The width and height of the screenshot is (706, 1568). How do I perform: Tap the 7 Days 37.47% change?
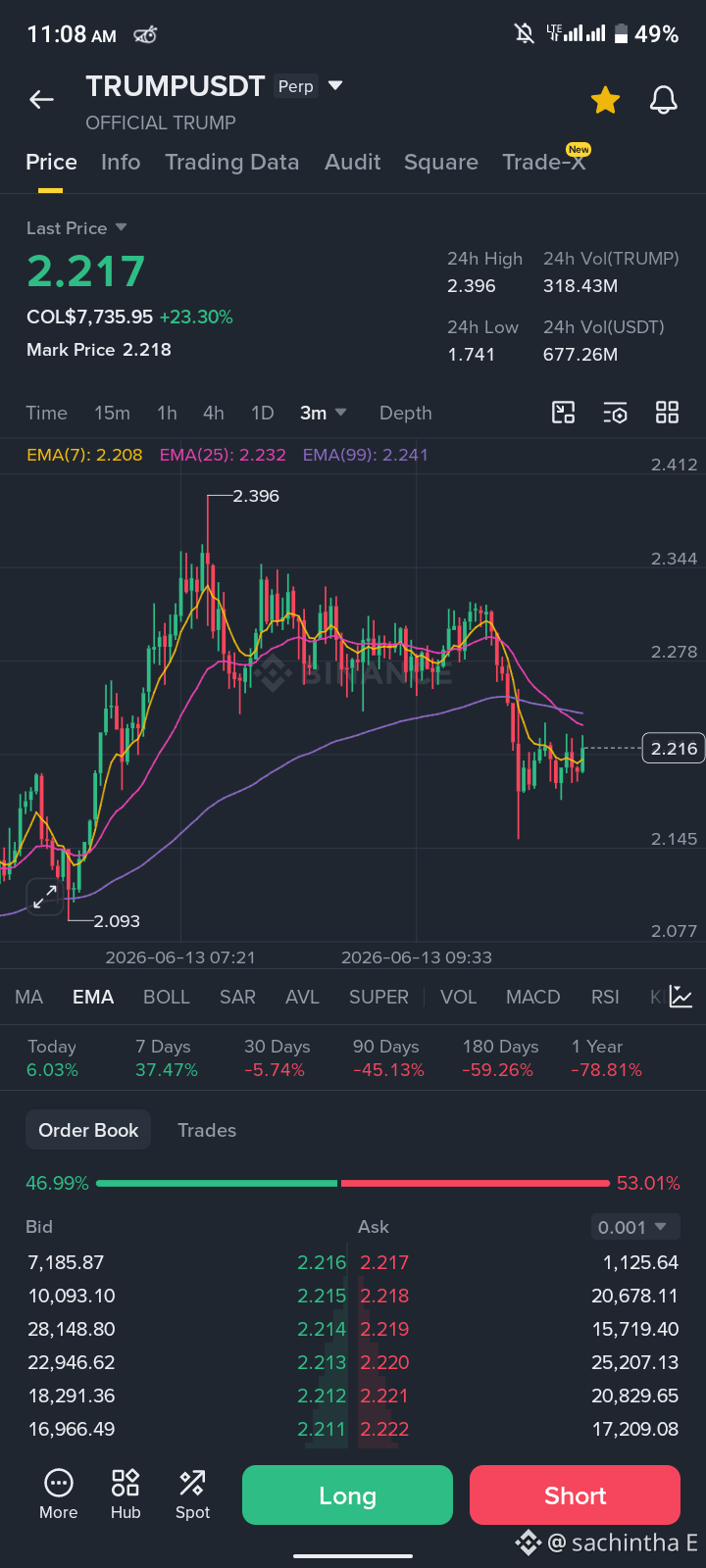[x=167, y=1058]
